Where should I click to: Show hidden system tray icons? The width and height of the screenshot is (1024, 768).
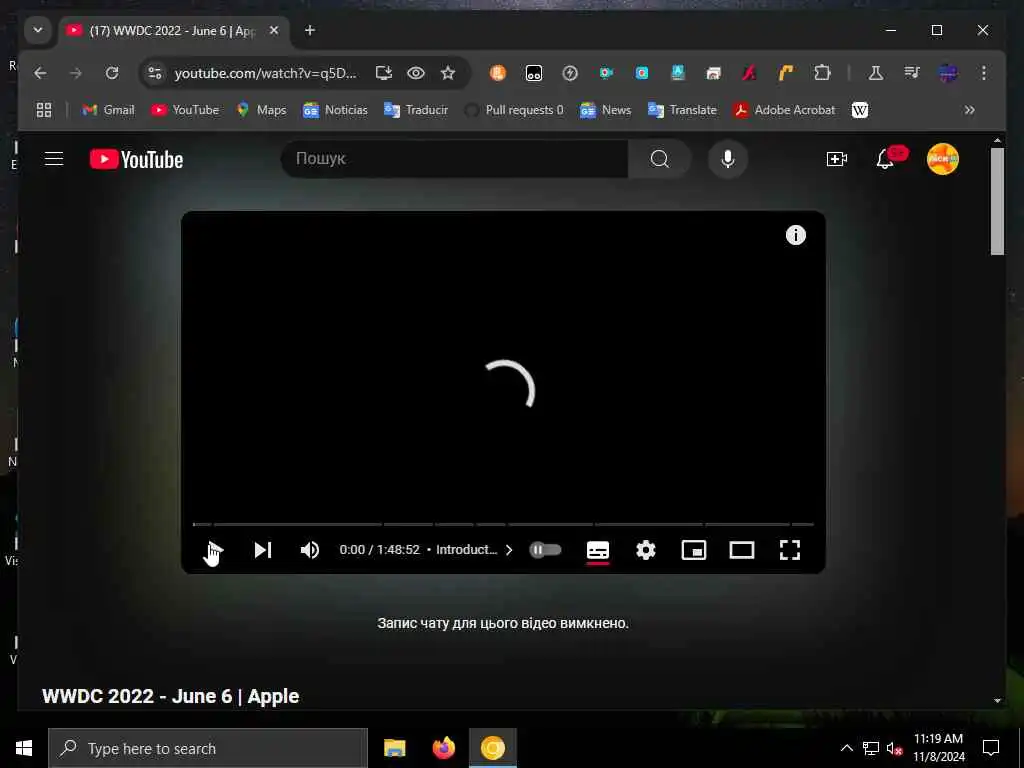[x=846, y=748]
